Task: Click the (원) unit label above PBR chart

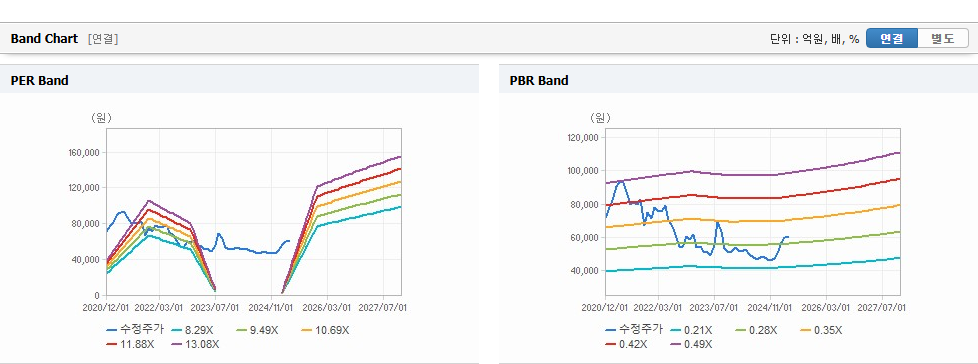Action: [x=600, y=117]
